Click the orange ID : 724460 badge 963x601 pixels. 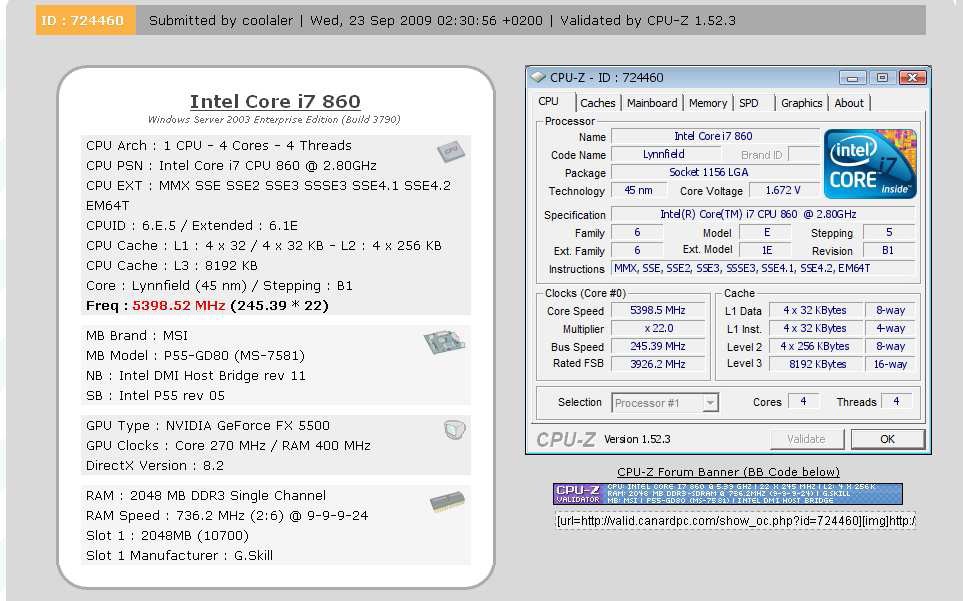coord(85,20)
